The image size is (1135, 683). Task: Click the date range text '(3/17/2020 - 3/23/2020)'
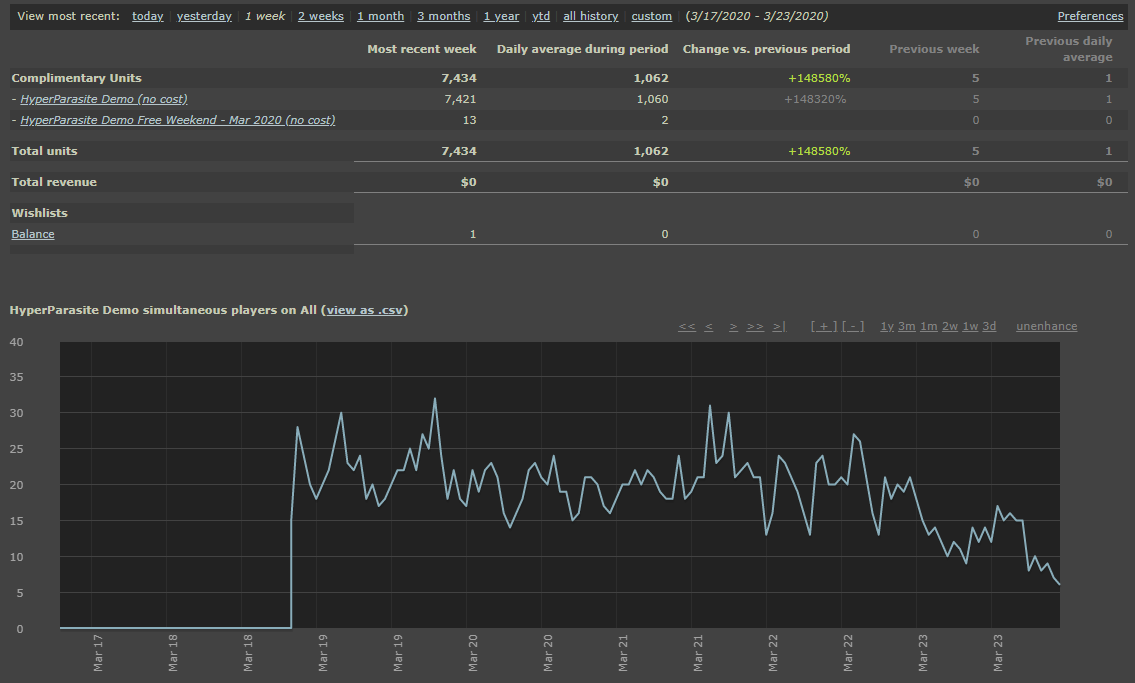coord(757,16)
